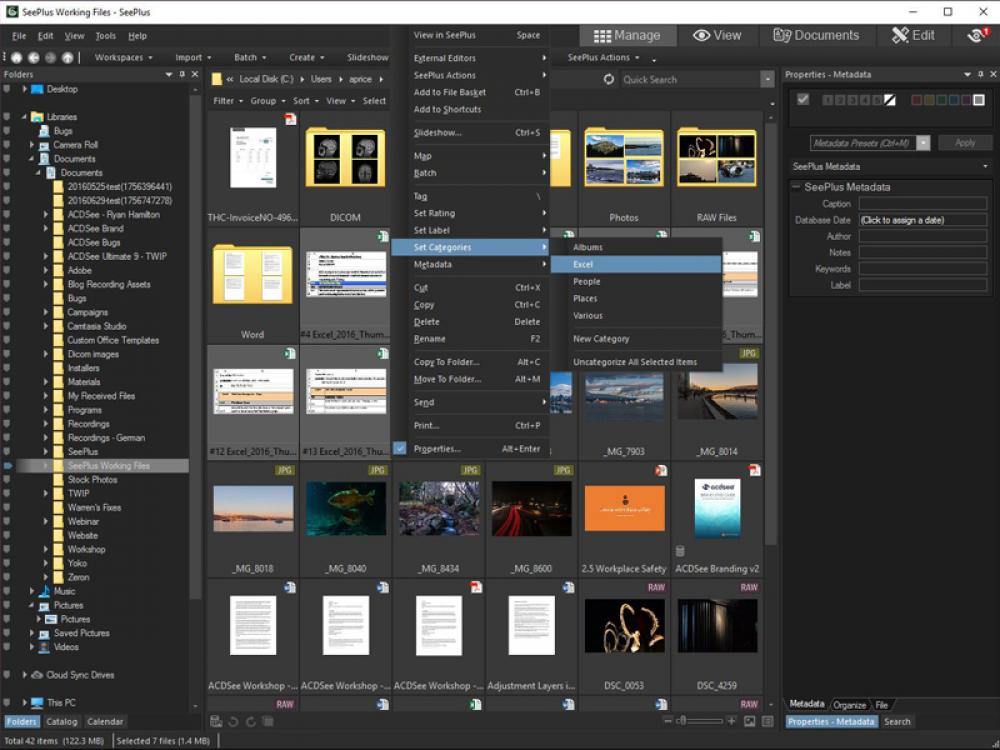Click the Home icon in the toolbar

tap(17, 57)
